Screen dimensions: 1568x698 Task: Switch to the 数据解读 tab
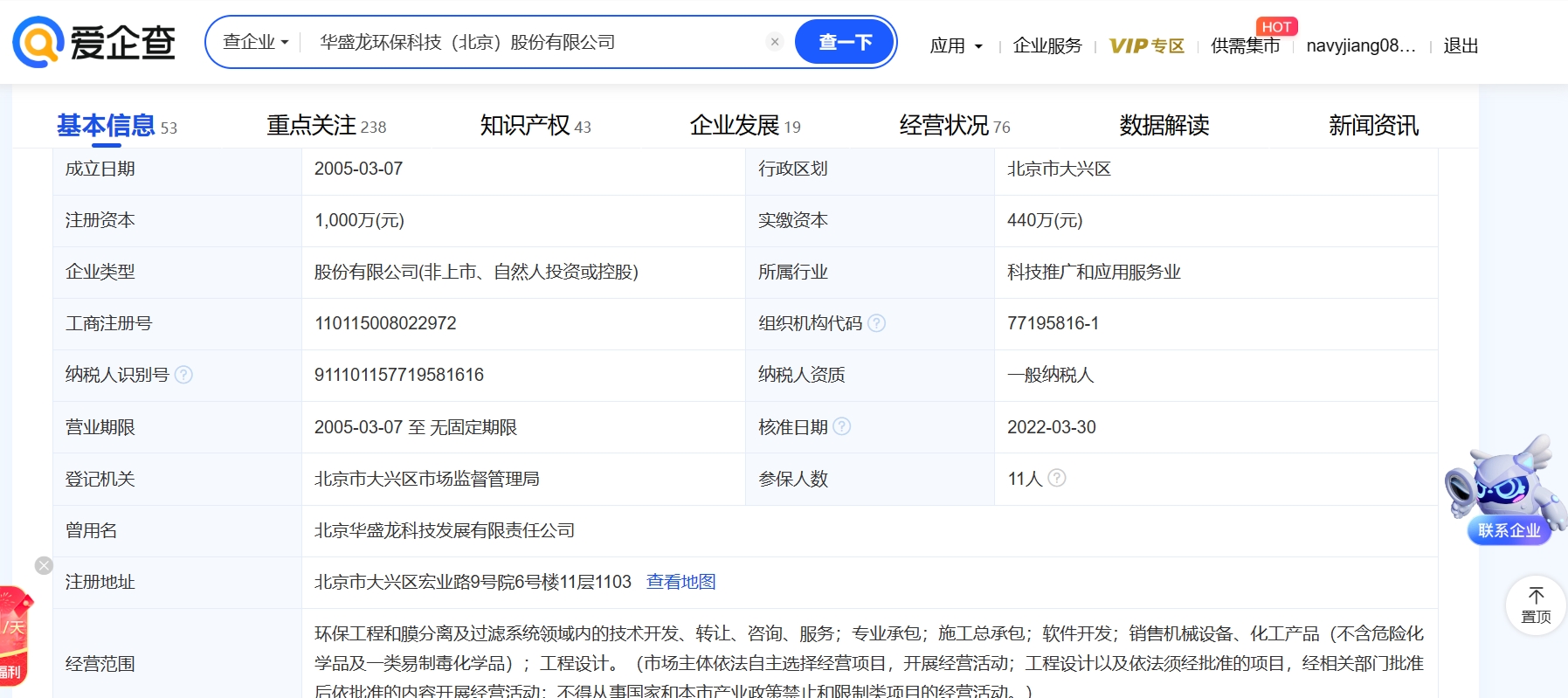1164,126
